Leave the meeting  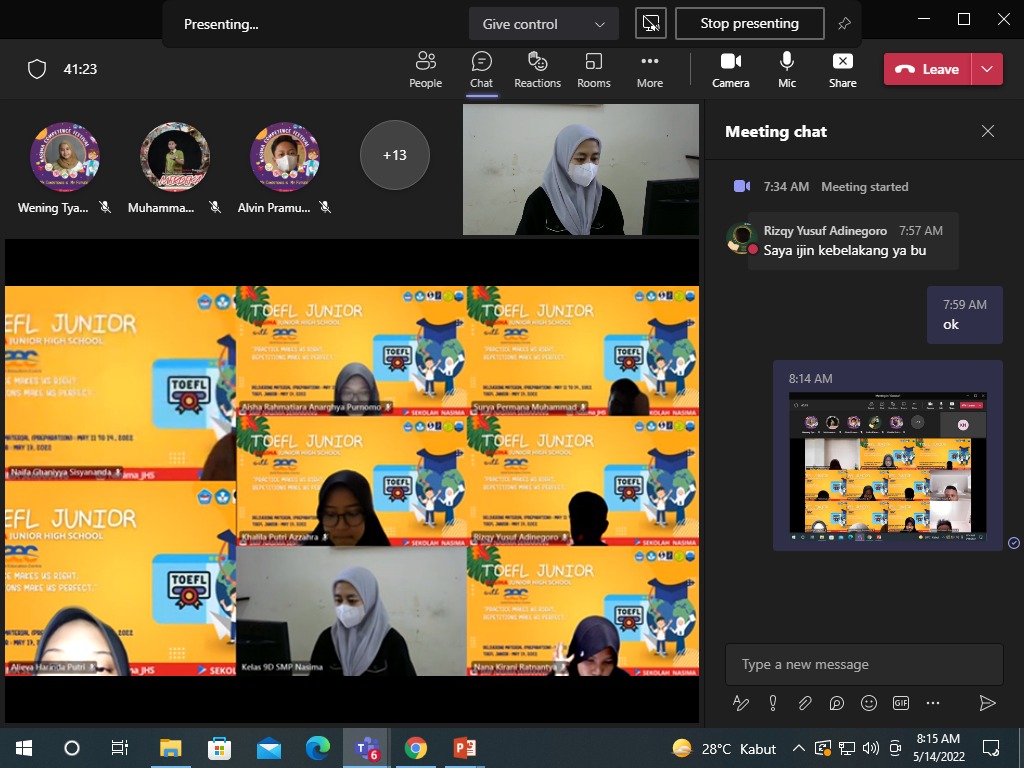[927, 69]
